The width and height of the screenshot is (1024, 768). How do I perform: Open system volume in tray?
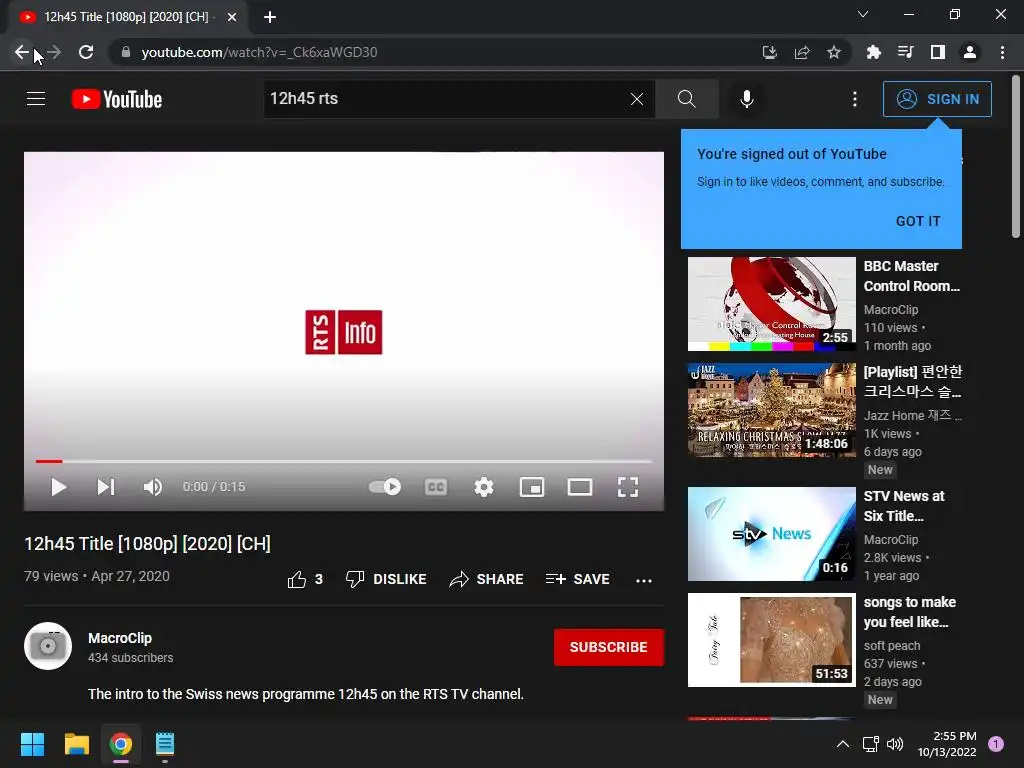click(895, 744)
